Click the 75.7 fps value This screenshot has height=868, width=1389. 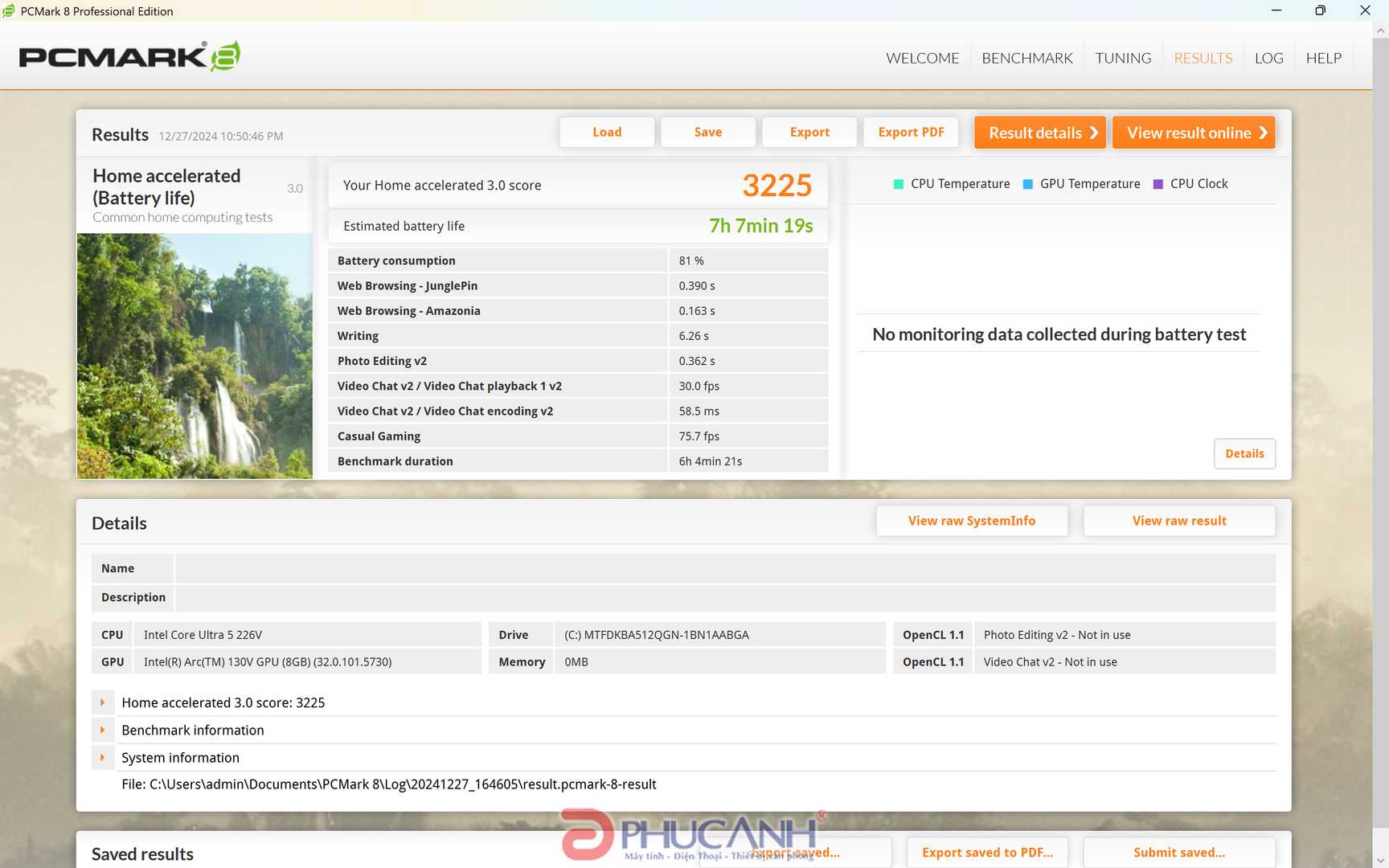tap(699, 436)
